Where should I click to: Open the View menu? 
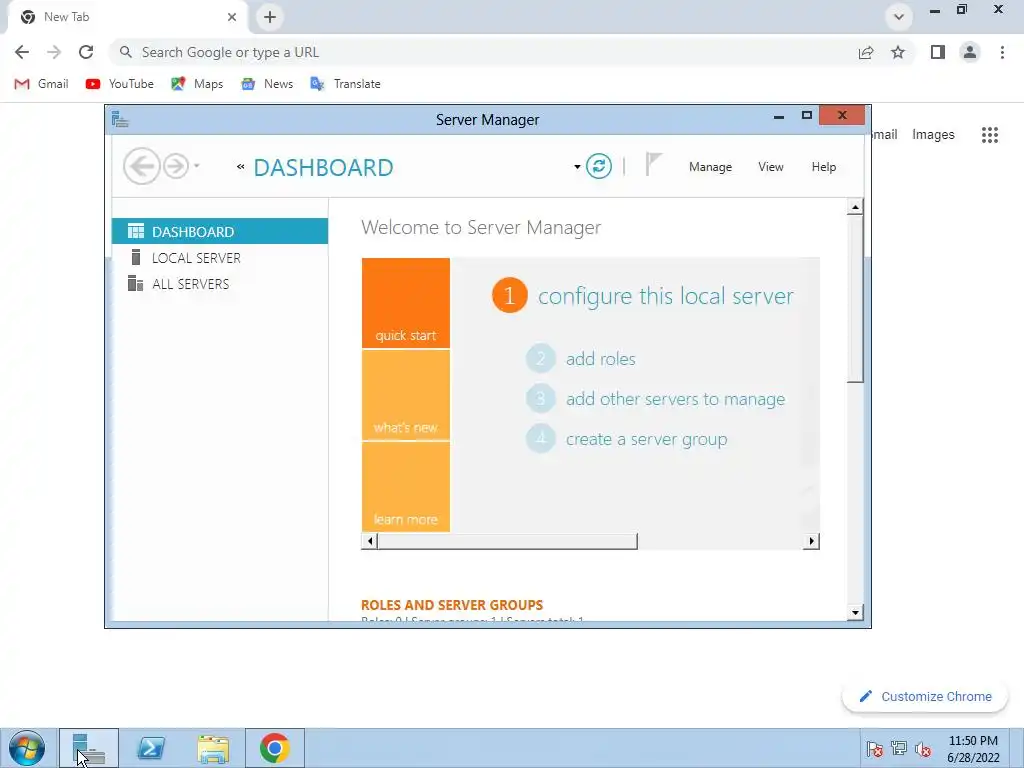pyautogui.click(x=771, y=167)
